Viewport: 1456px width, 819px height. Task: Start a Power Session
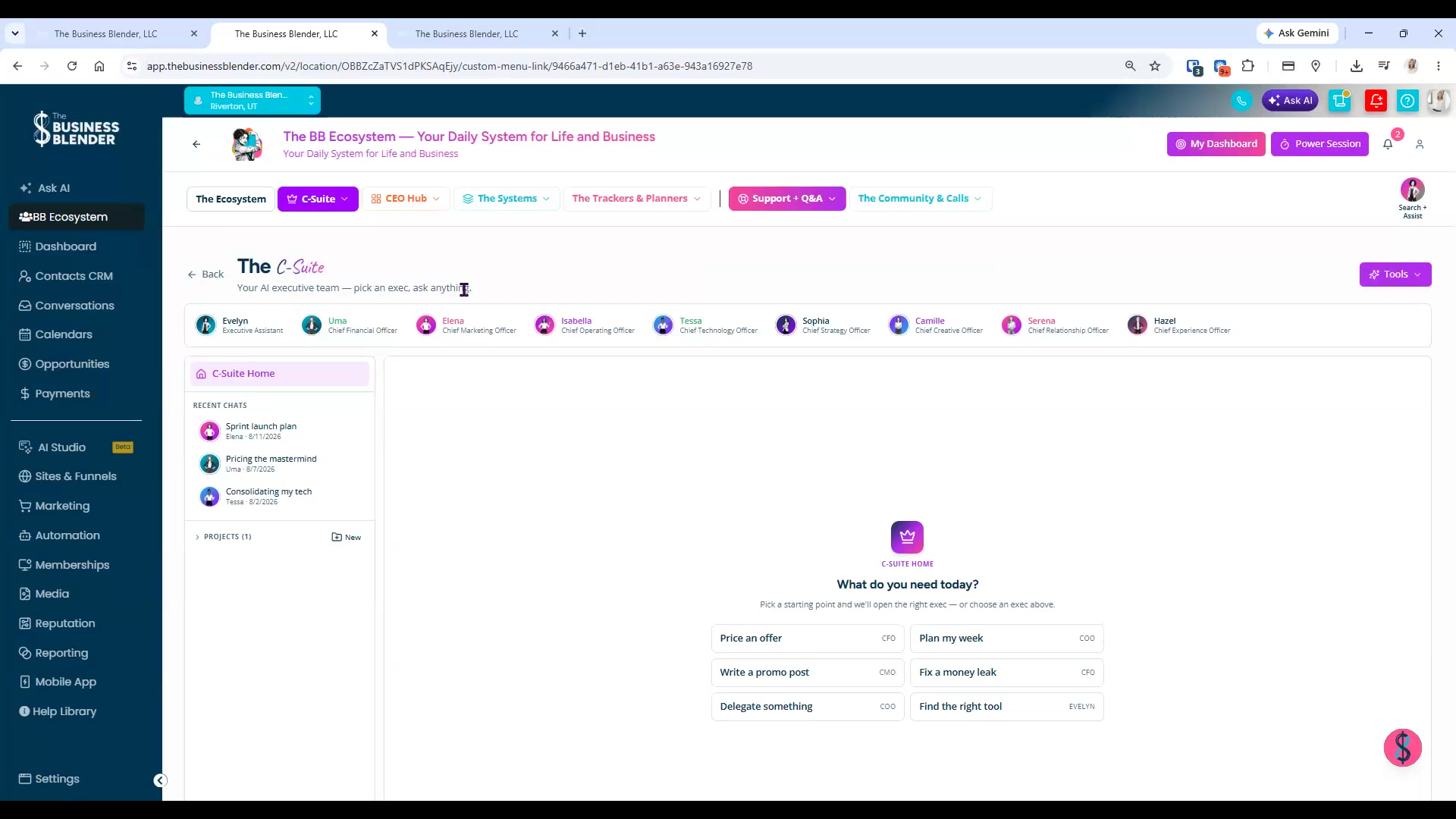[x=1319, y=144]
